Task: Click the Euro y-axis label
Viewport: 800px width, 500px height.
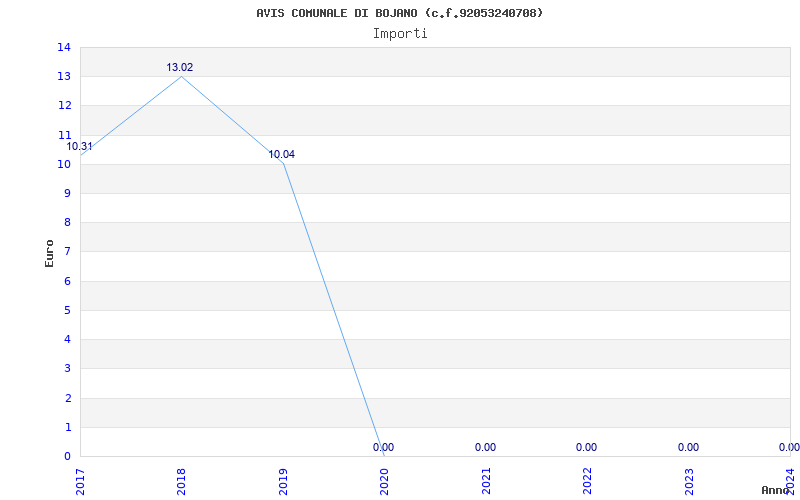Action: [x=49, y=253]
